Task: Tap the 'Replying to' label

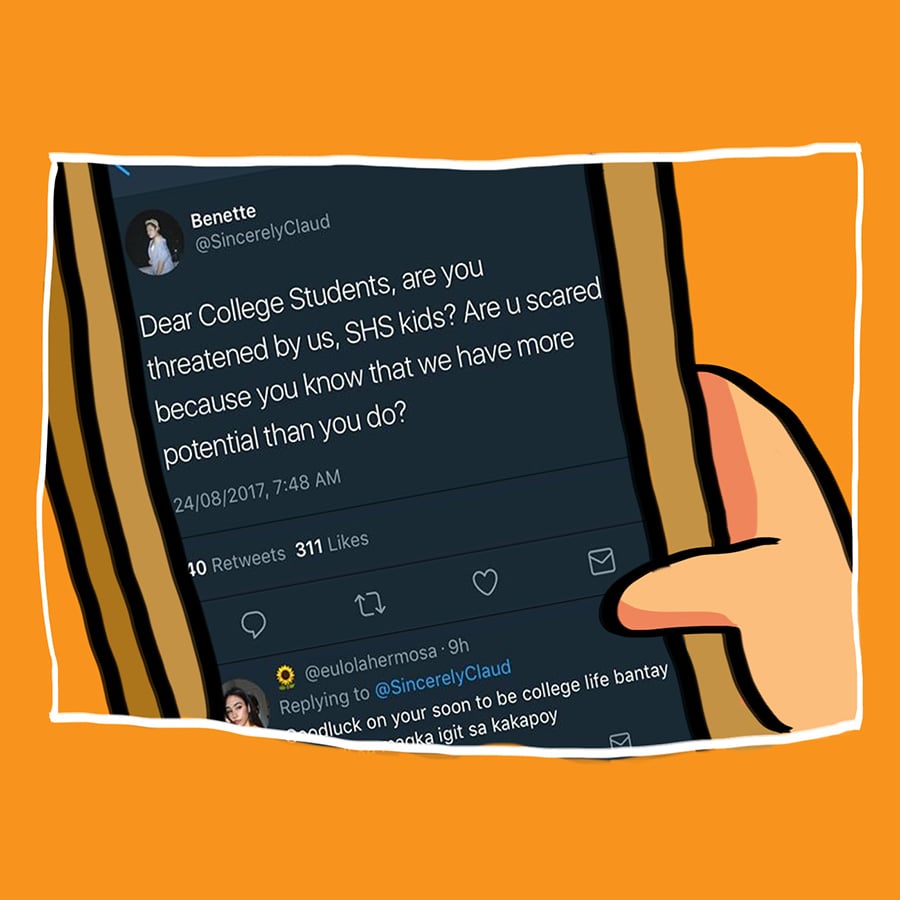Action: (x=324, y=700)
